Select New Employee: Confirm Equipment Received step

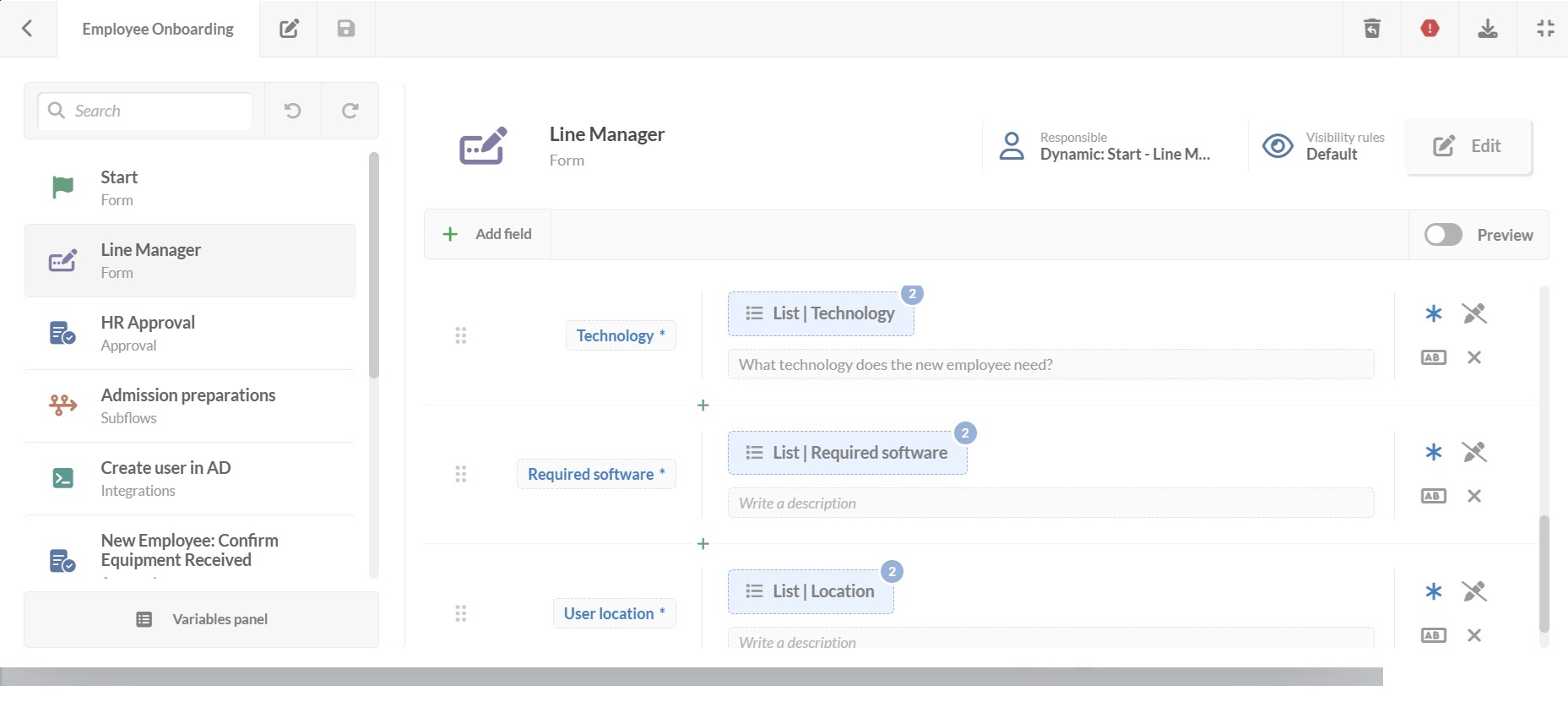(190, 549)
